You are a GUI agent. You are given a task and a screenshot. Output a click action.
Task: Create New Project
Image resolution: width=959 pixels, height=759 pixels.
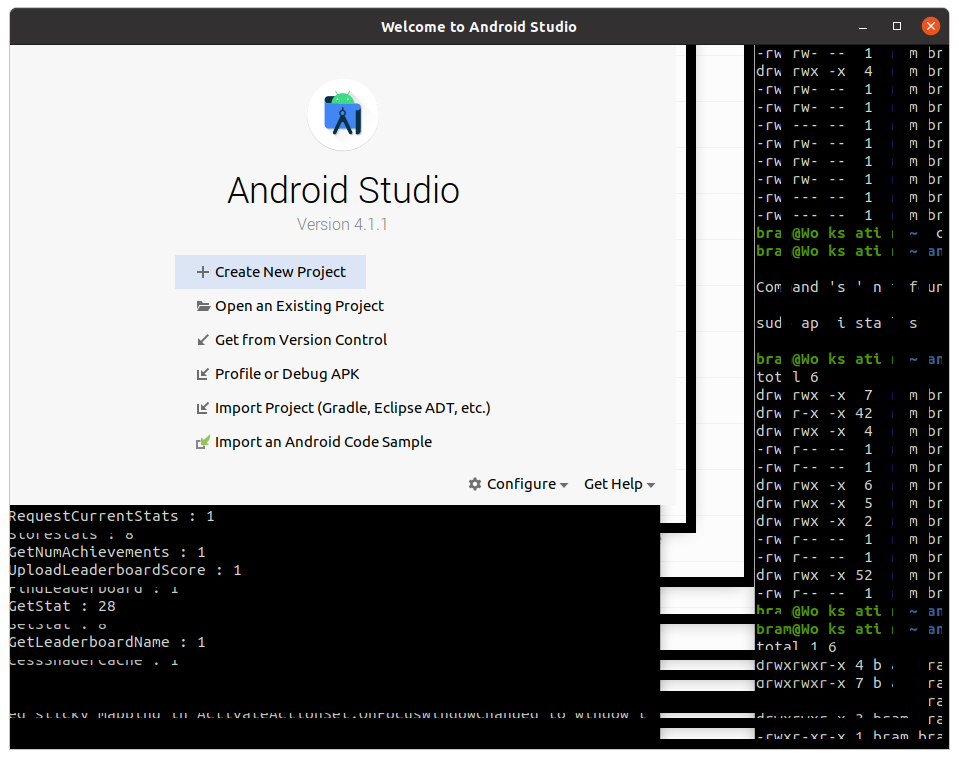click(x=270, y=272)
